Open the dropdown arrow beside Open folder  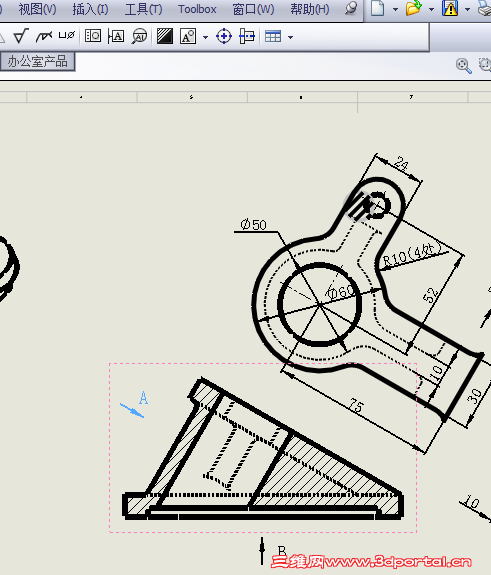click(x=431, y=10)
